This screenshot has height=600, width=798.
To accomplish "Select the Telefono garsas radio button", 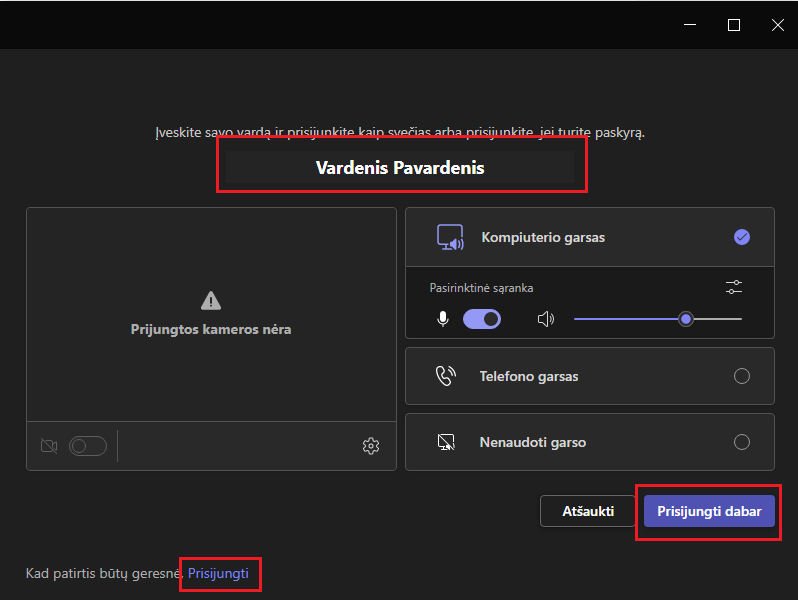I will 741,376.
